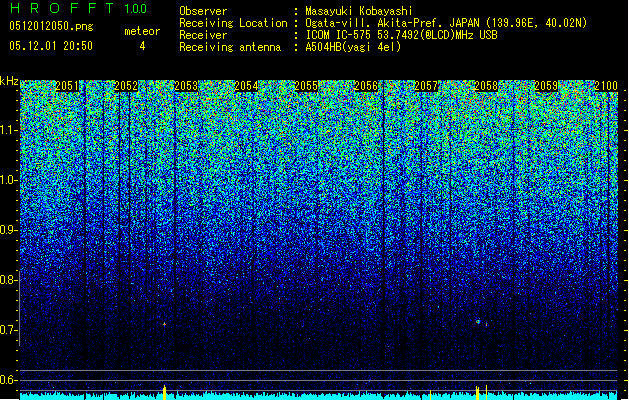
Task: Click the 0.6 kHz axis label
Action: 8,380
